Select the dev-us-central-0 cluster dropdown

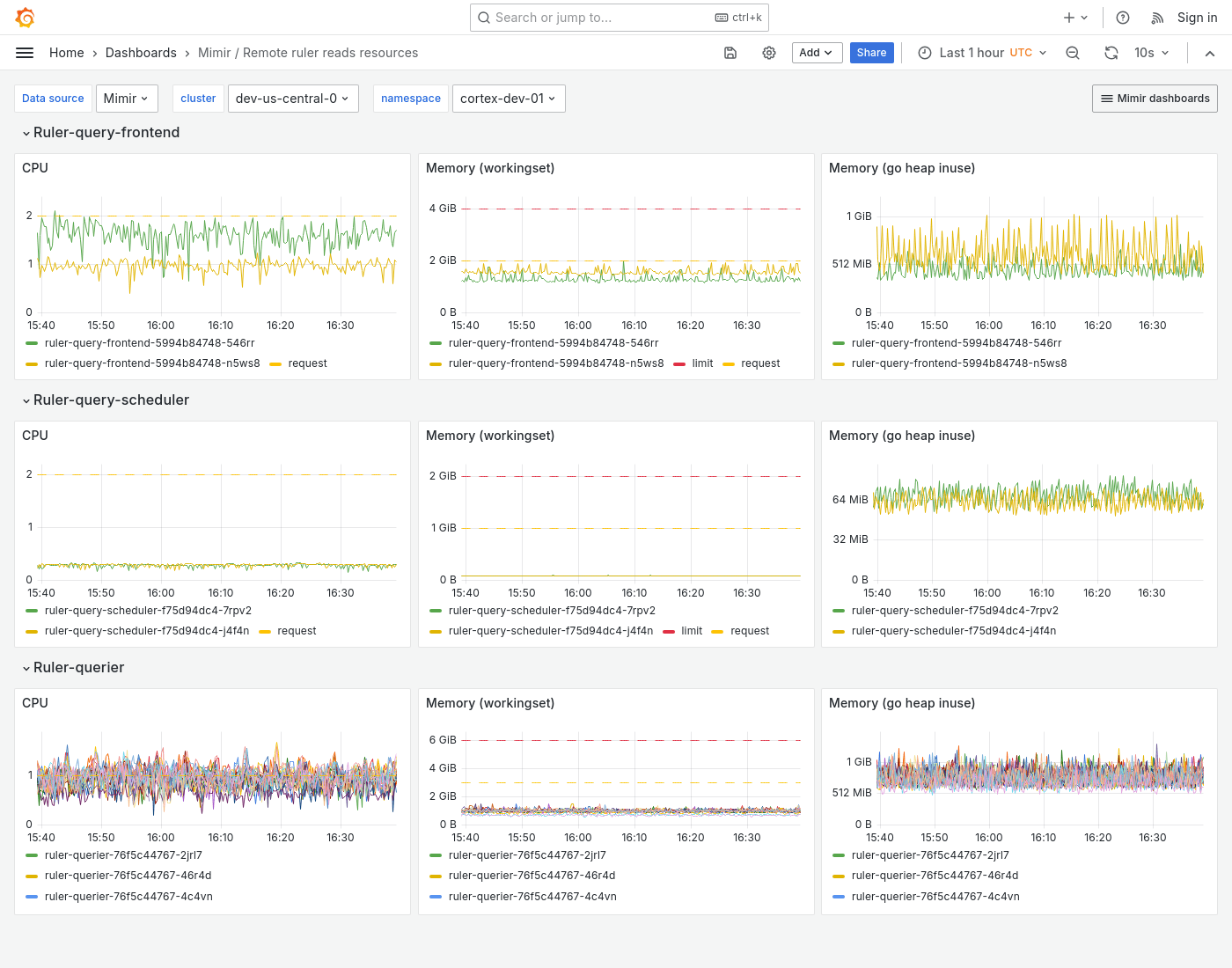point(293,99)
